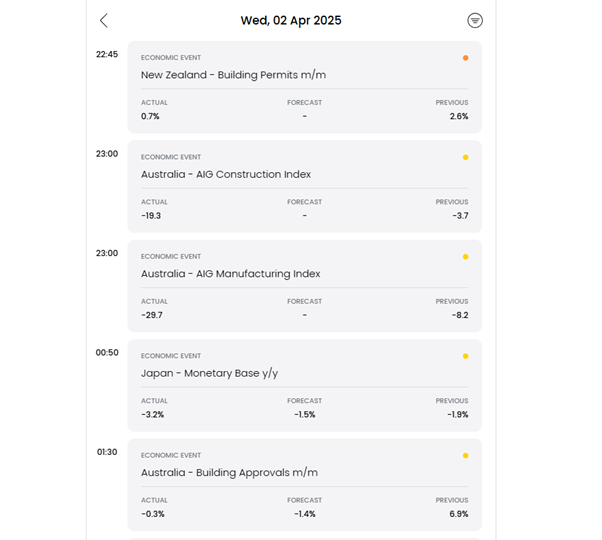
Task: Click Building Permits previous value 2.6%
Action: click(x=459, y=116)
